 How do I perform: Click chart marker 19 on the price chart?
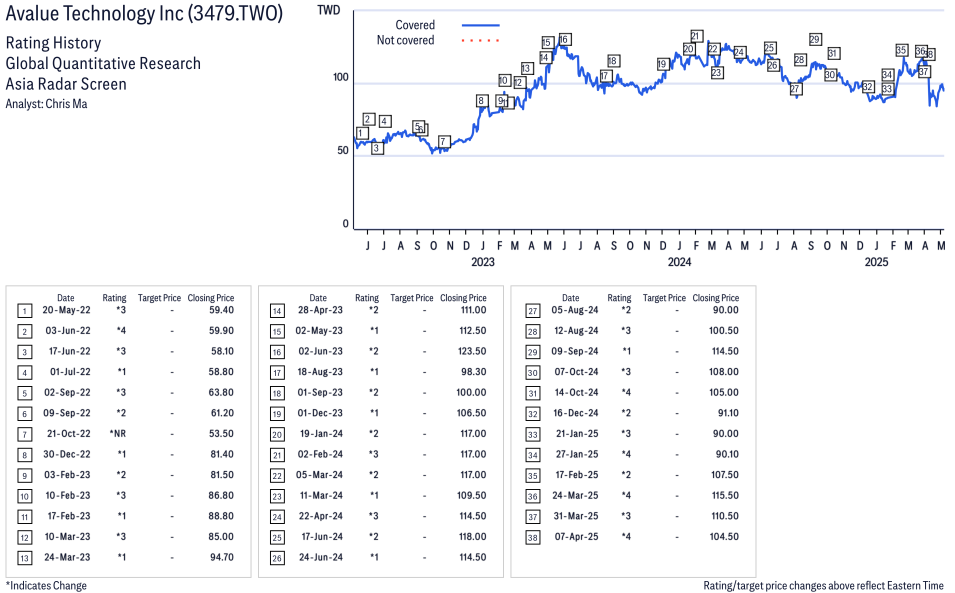click(663, 64)
